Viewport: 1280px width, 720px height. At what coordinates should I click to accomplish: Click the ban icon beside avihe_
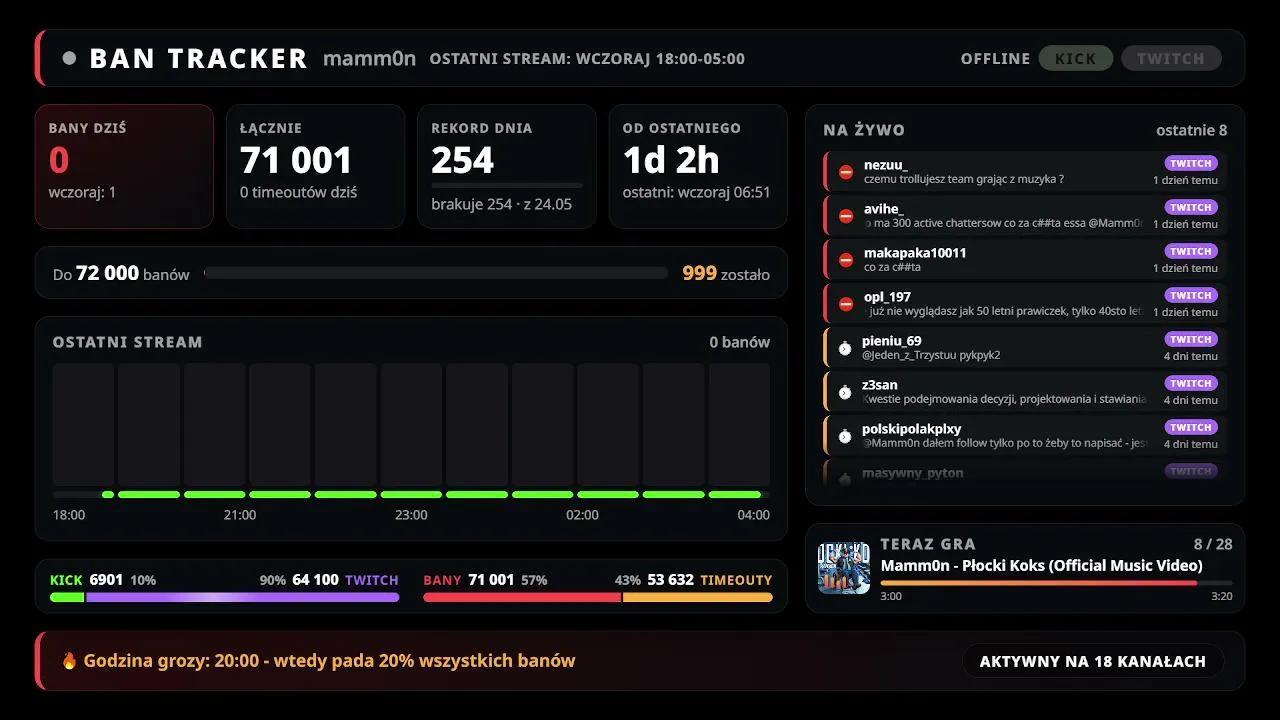pos(846,216)
